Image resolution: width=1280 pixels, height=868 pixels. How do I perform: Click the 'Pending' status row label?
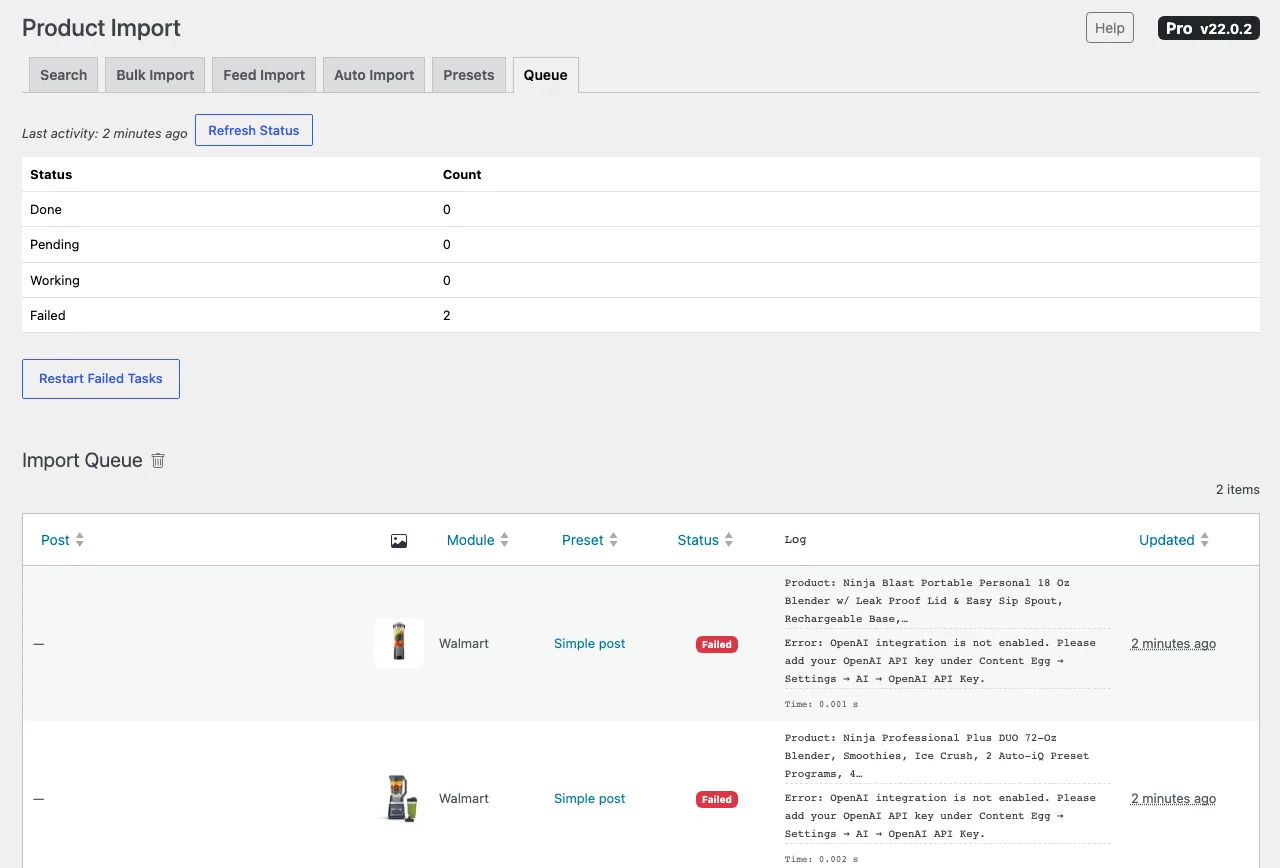55,245
